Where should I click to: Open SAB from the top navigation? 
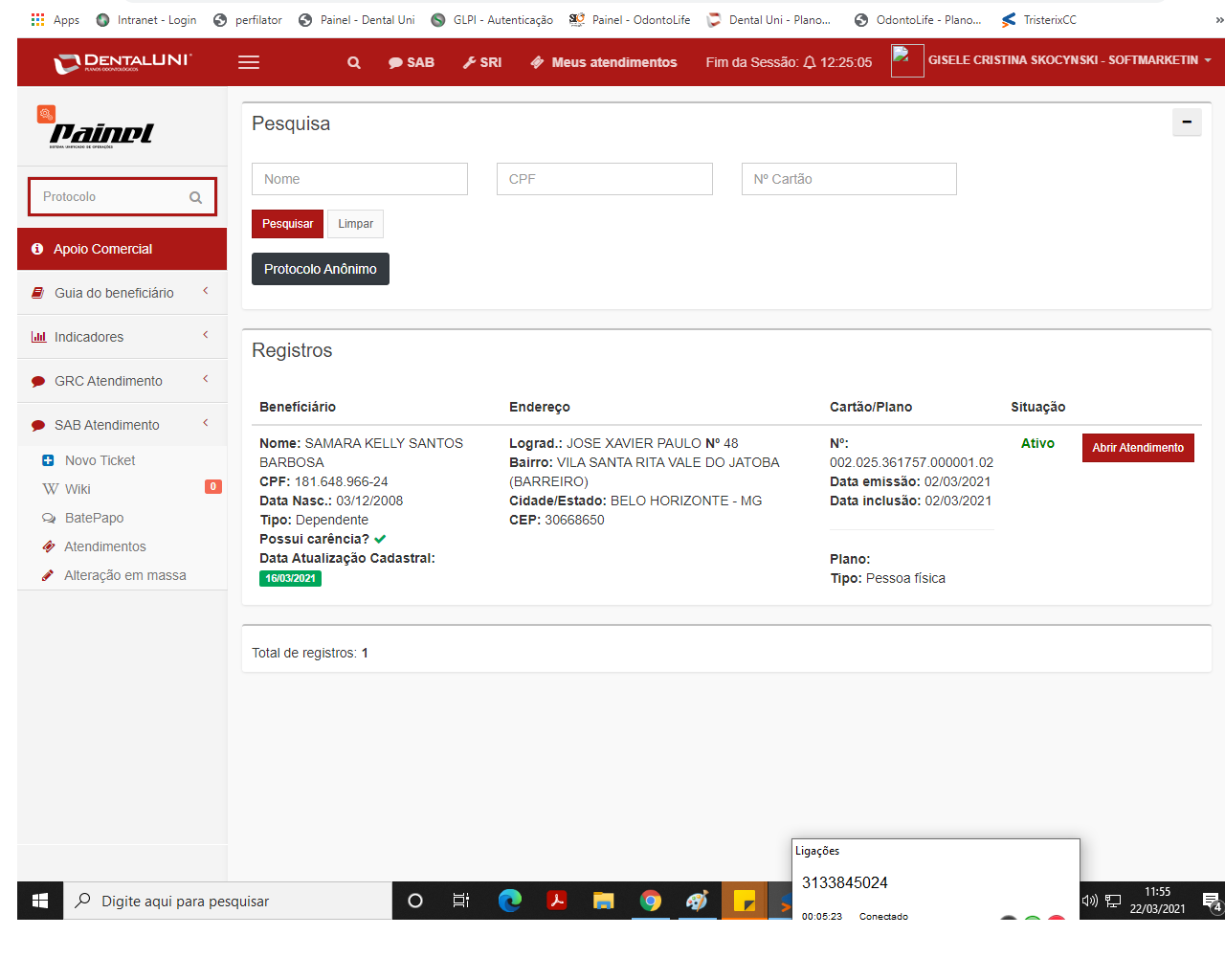[x=412, y=62]
